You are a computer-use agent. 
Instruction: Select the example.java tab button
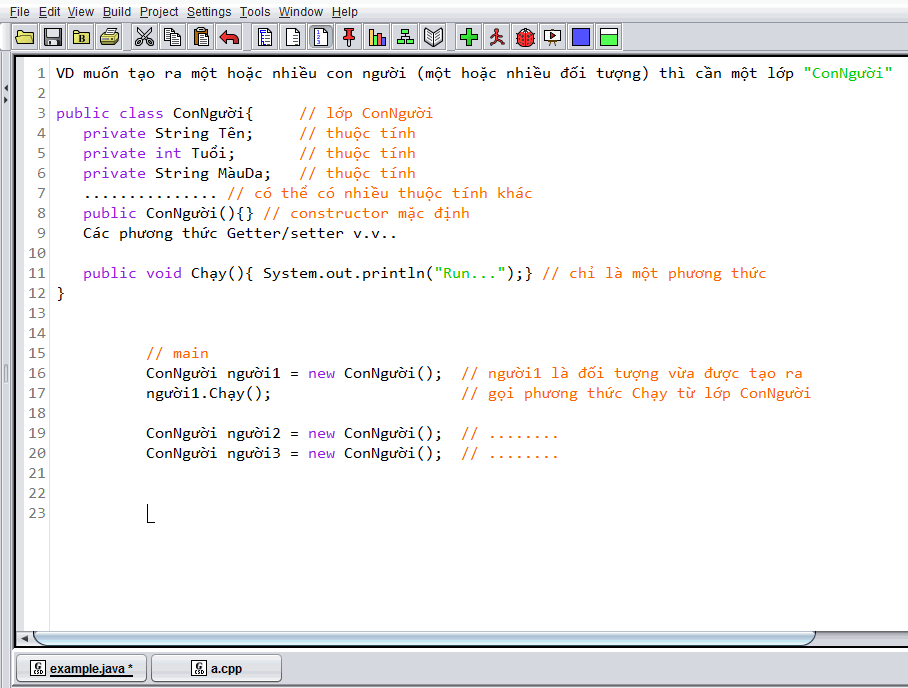pyautogui.click(x=80, y=668)
